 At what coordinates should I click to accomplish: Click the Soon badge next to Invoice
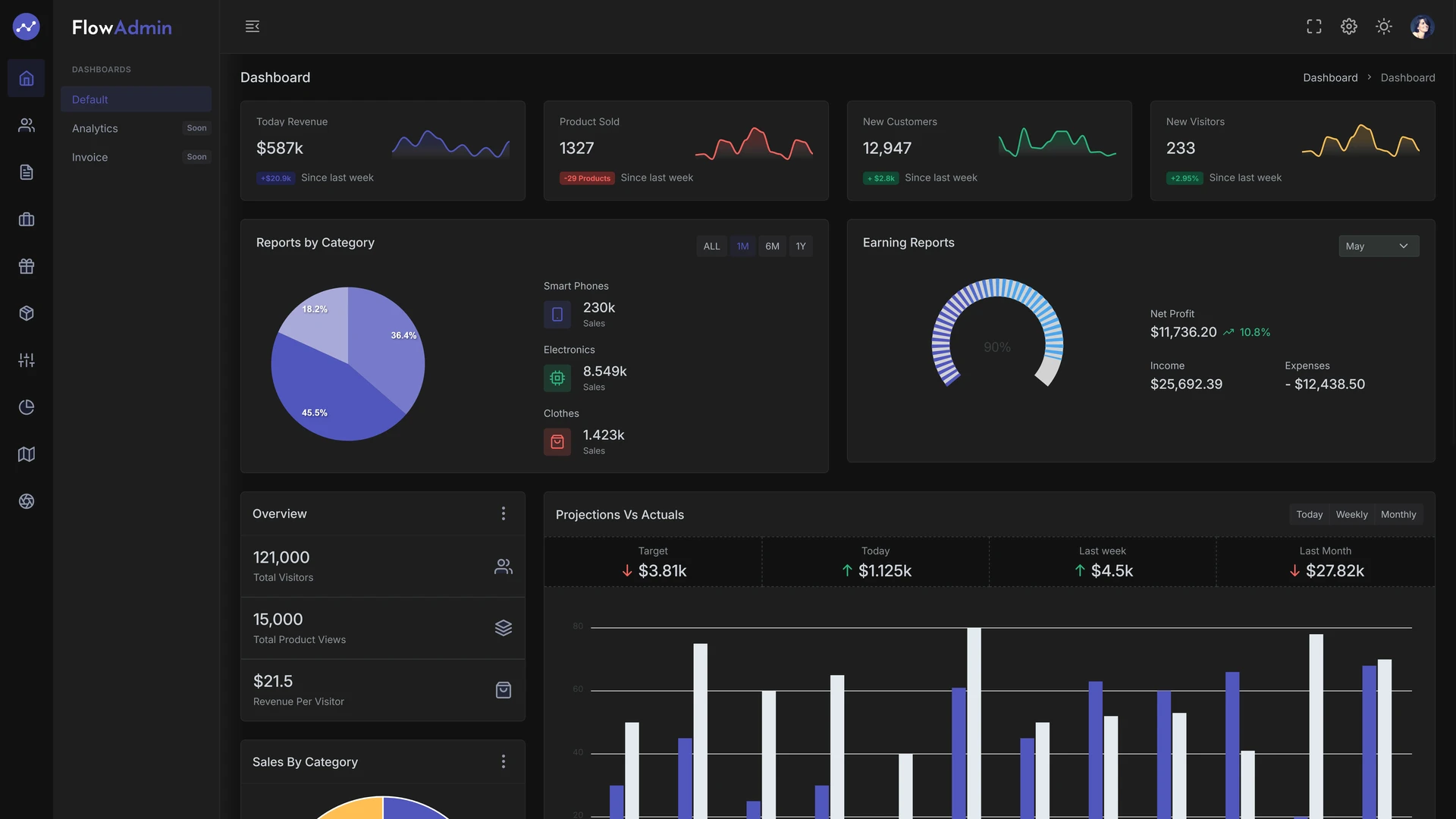point(196,157)
